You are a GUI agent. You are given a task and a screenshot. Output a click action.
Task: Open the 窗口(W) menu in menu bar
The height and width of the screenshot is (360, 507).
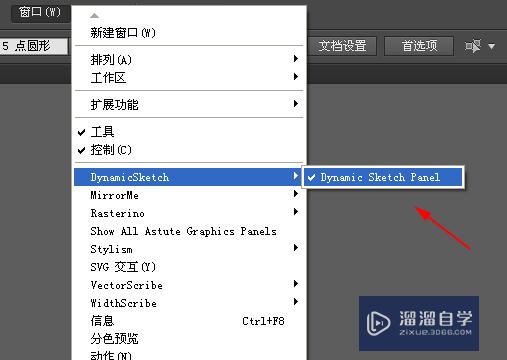point(40,12)
